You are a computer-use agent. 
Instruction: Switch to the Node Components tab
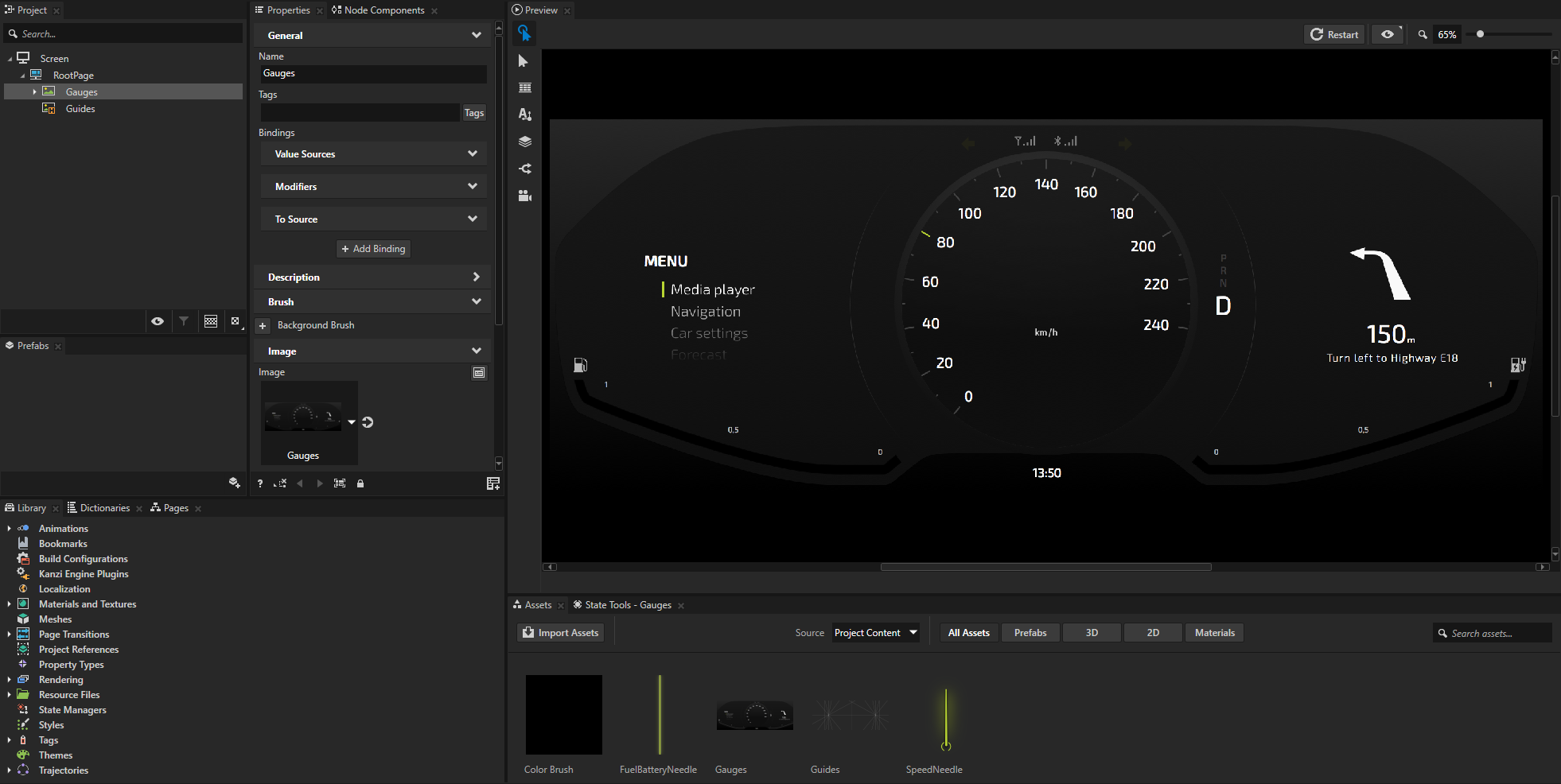(x=383, y=10)
